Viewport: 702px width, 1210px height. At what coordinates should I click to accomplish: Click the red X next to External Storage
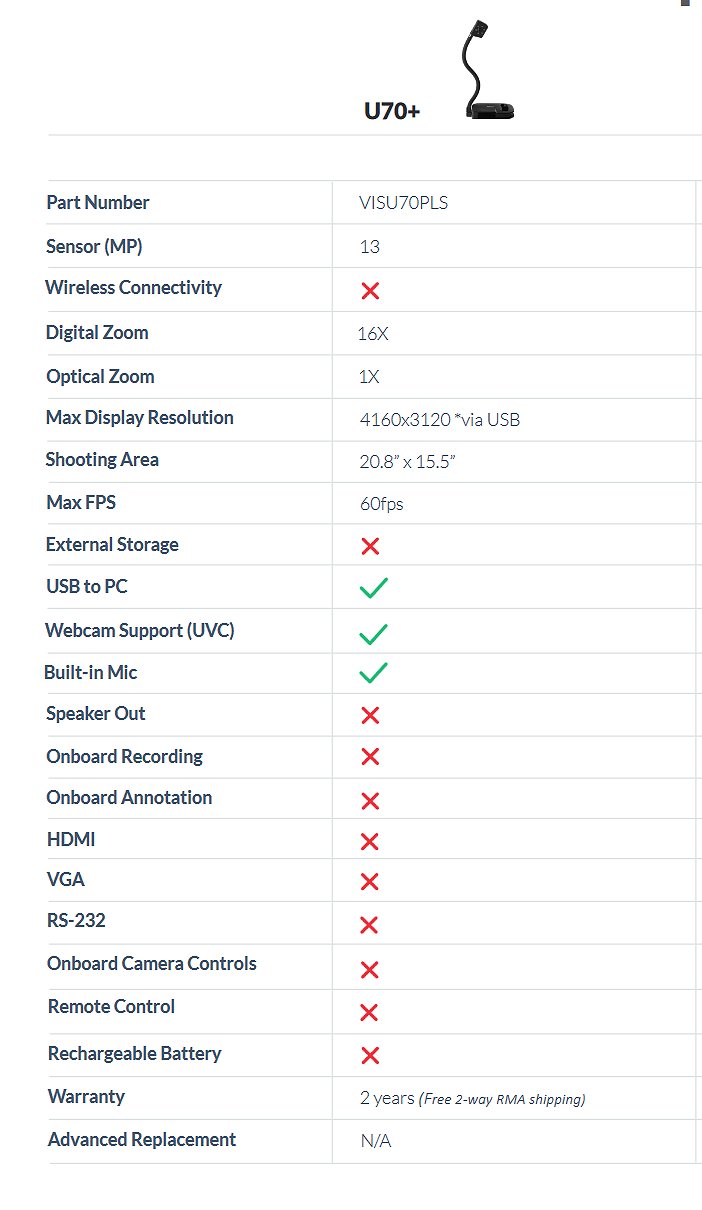370,547
